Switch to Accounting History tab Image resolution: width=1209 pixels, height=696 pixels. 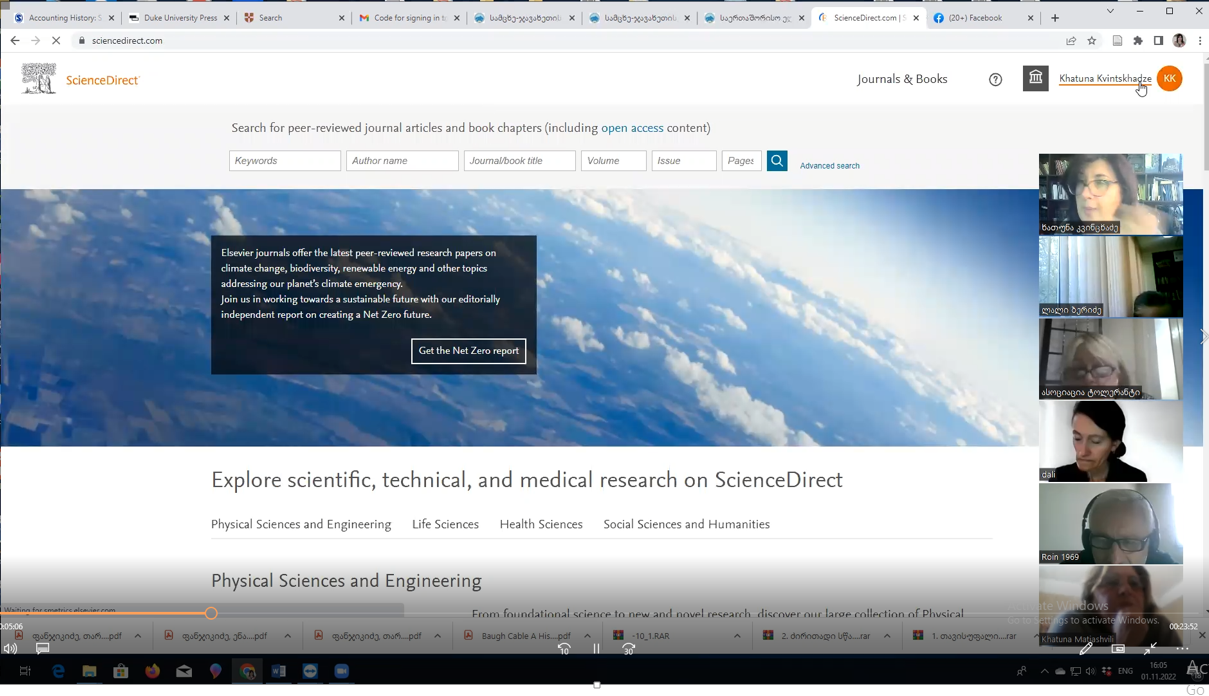pyautogui.click(x=62, y=18)
